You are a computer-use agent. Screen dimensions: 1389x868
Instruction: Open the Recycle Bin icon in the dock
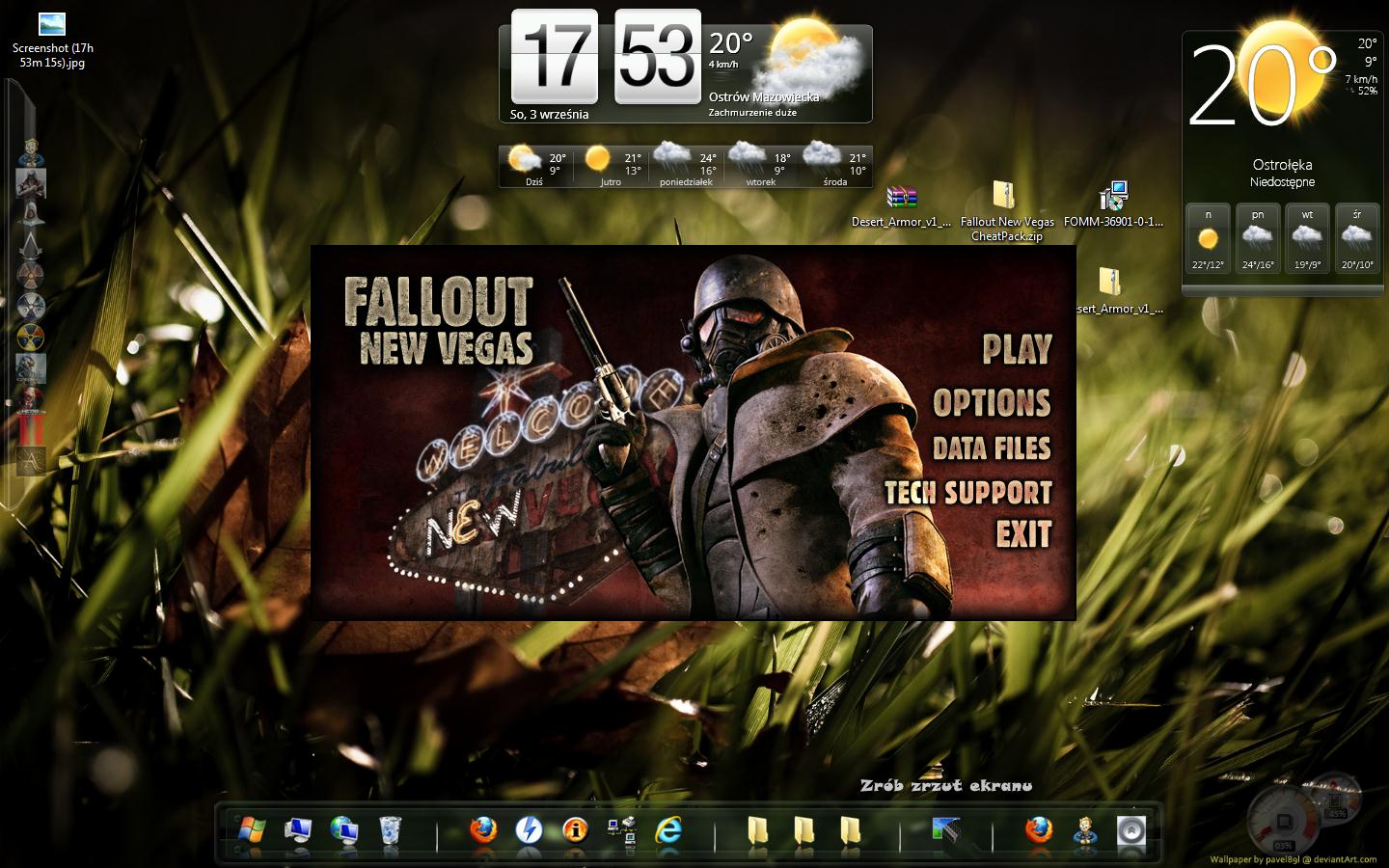(x=390, y=829)
